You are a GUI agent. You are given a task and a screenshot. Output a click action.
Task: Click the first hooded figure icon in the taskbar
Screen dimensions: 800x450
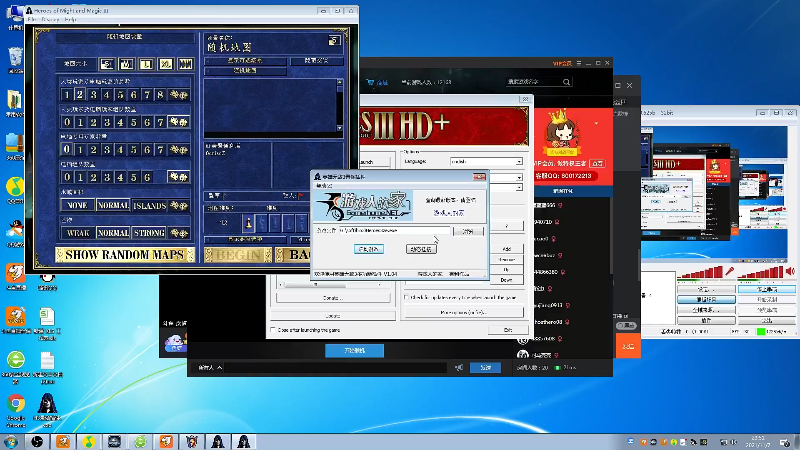click(x=218, y=441)
